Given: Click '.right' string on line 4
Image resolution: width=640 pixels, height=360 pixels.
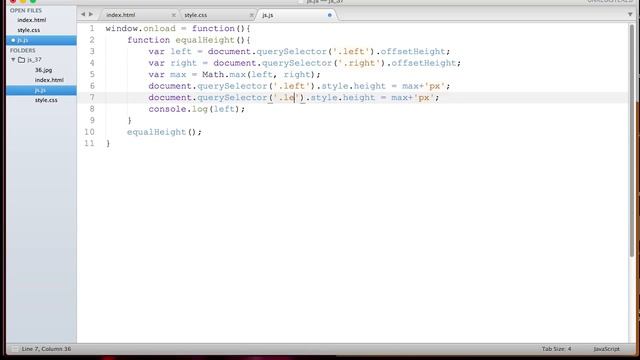Looking at the screenshot, I should (360, 63).
